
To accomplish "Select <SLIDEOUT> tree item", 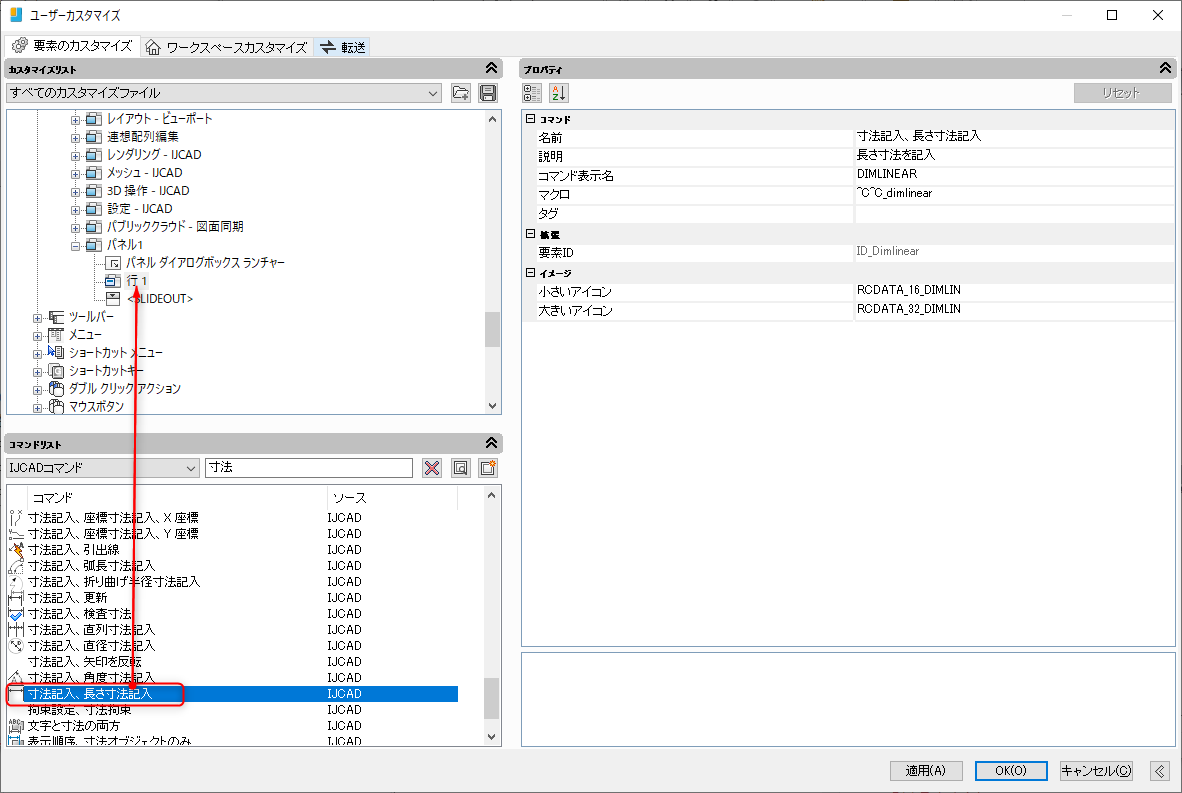I will (160, 299).
